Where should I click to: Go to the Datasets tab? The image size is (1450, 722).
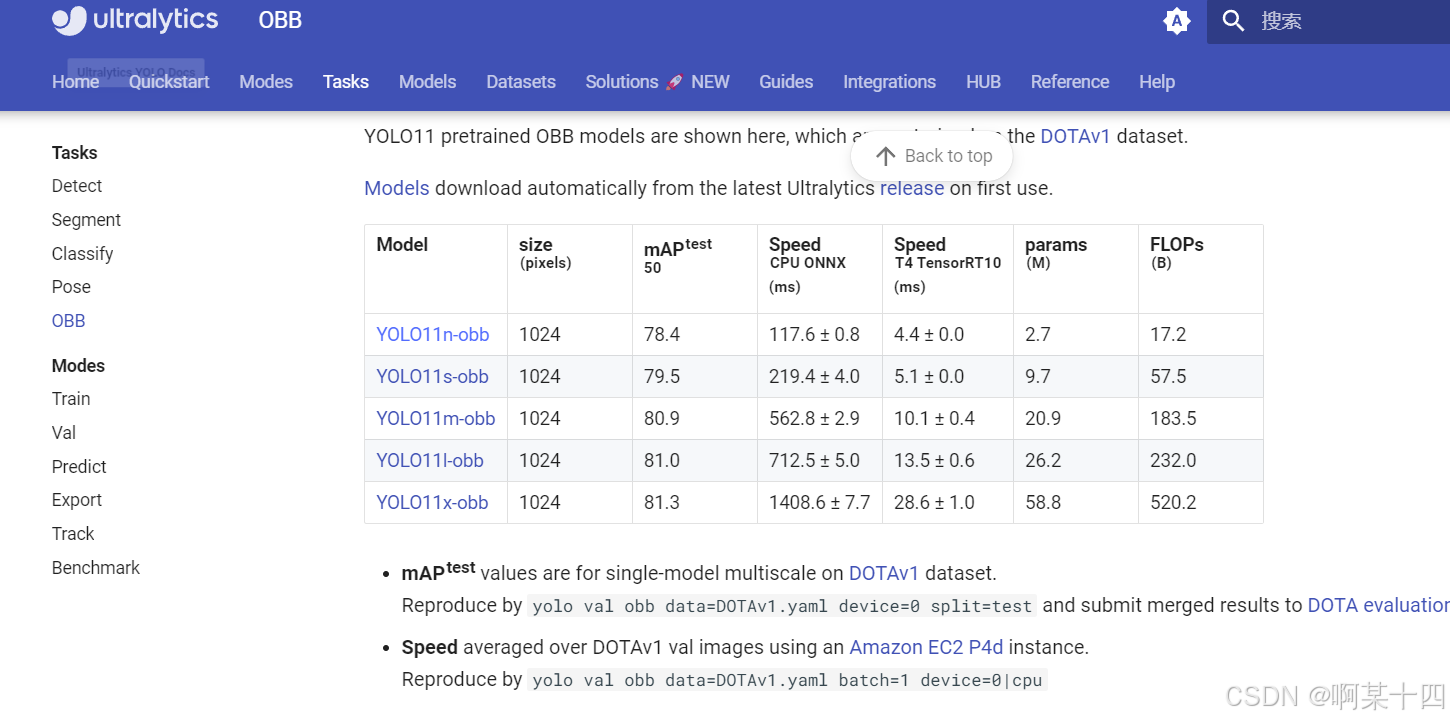click(x=521, y=82)
